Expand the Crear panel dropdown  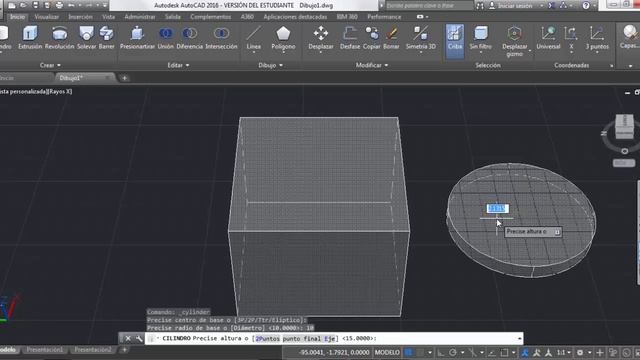(x=50, y=65)
